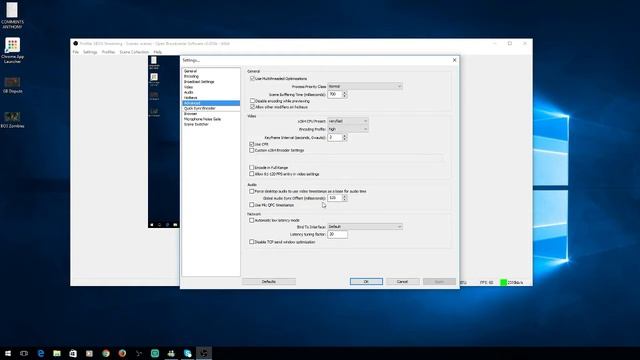The image size is (640, 360).
Task: Enable Automatic low latency mode checkbox
Action: coord(251,220)
